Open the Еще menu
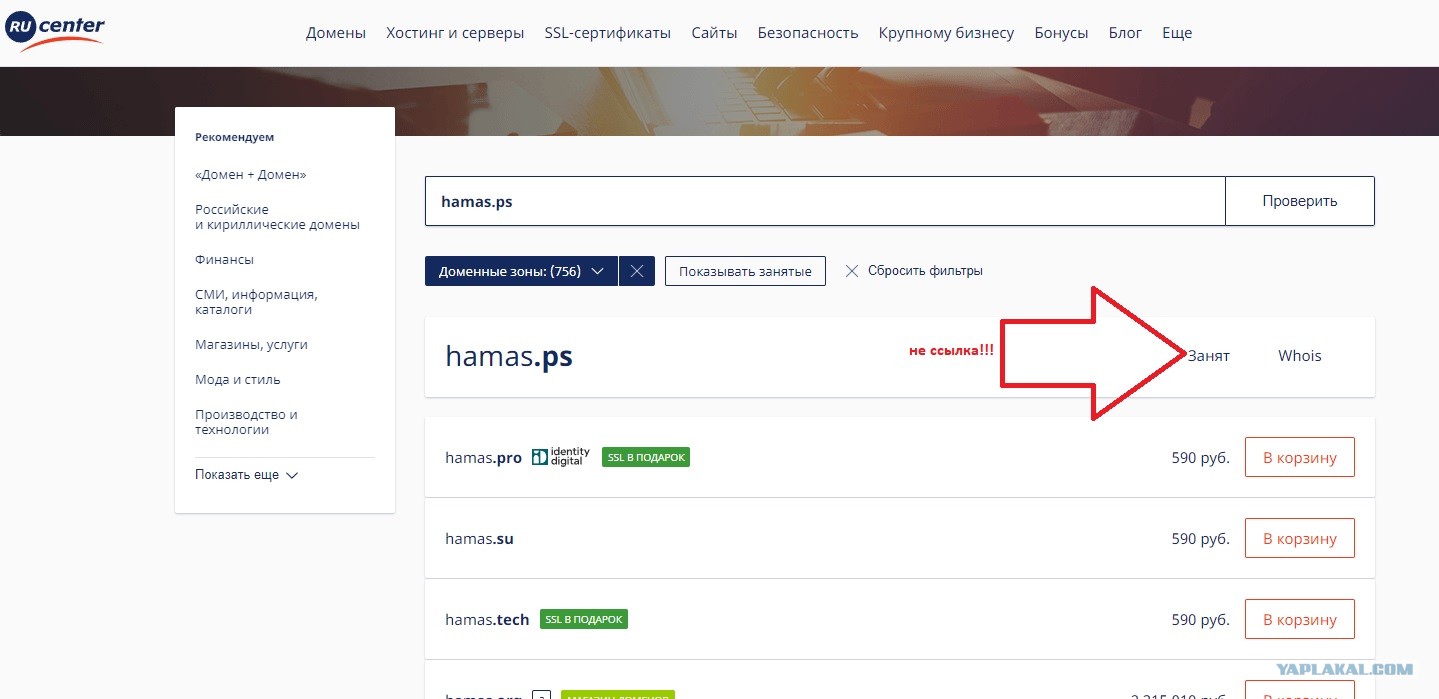Viewport: 1439px width, 699px height. 1177,33
